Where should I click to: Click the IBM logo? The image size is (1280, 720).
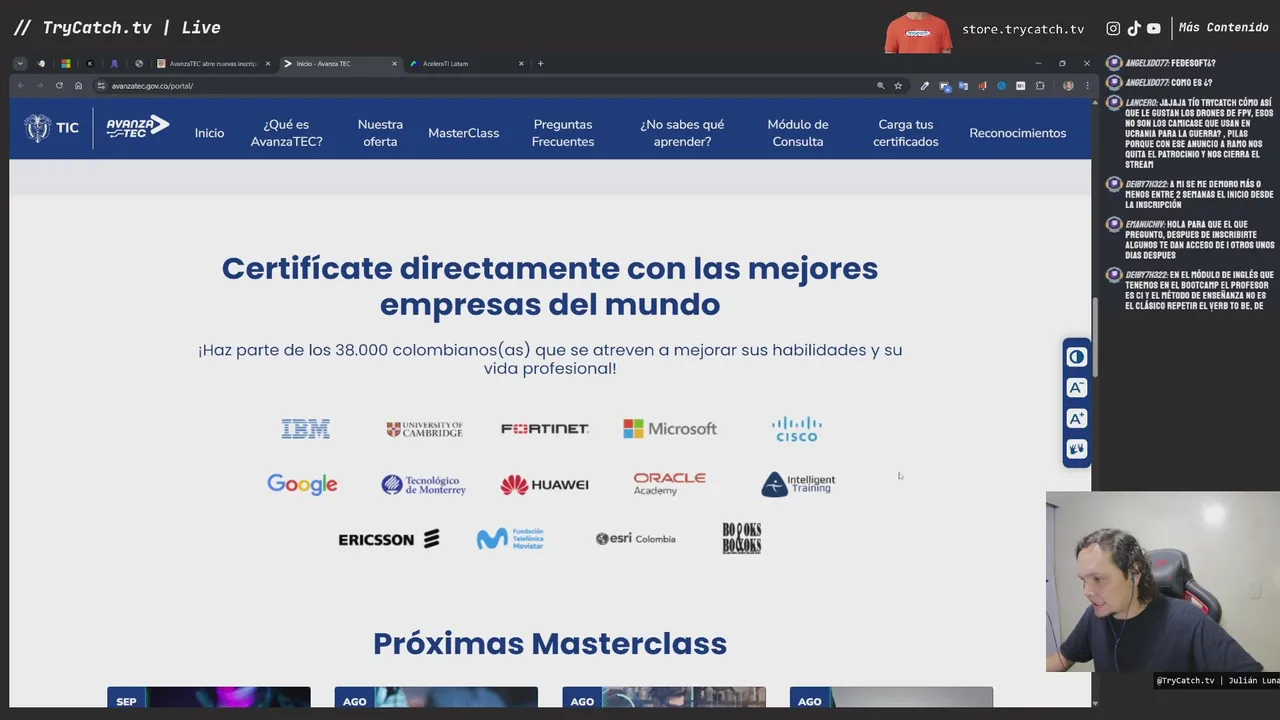coord(305,429)
